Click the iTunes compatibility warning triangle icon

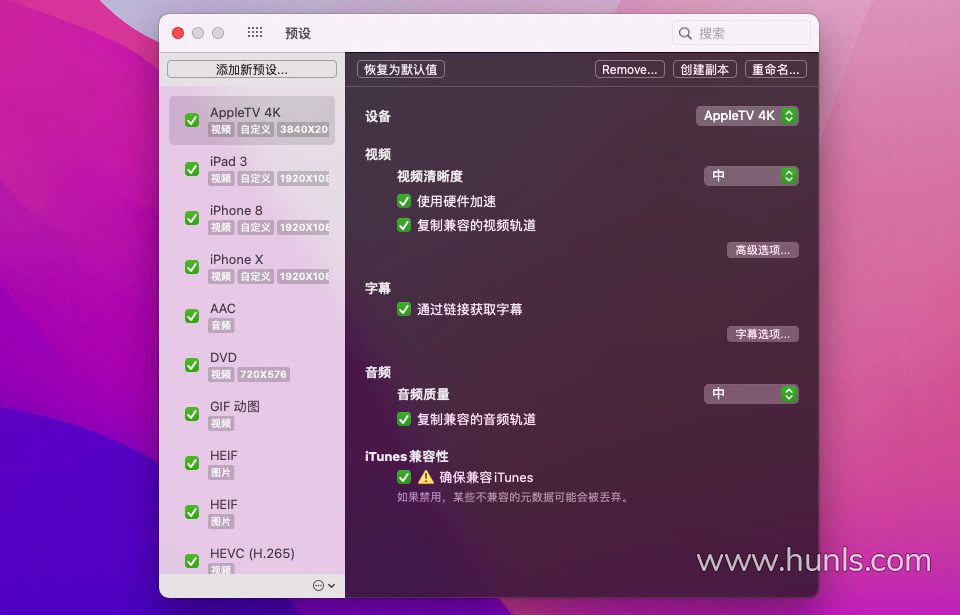426,477
